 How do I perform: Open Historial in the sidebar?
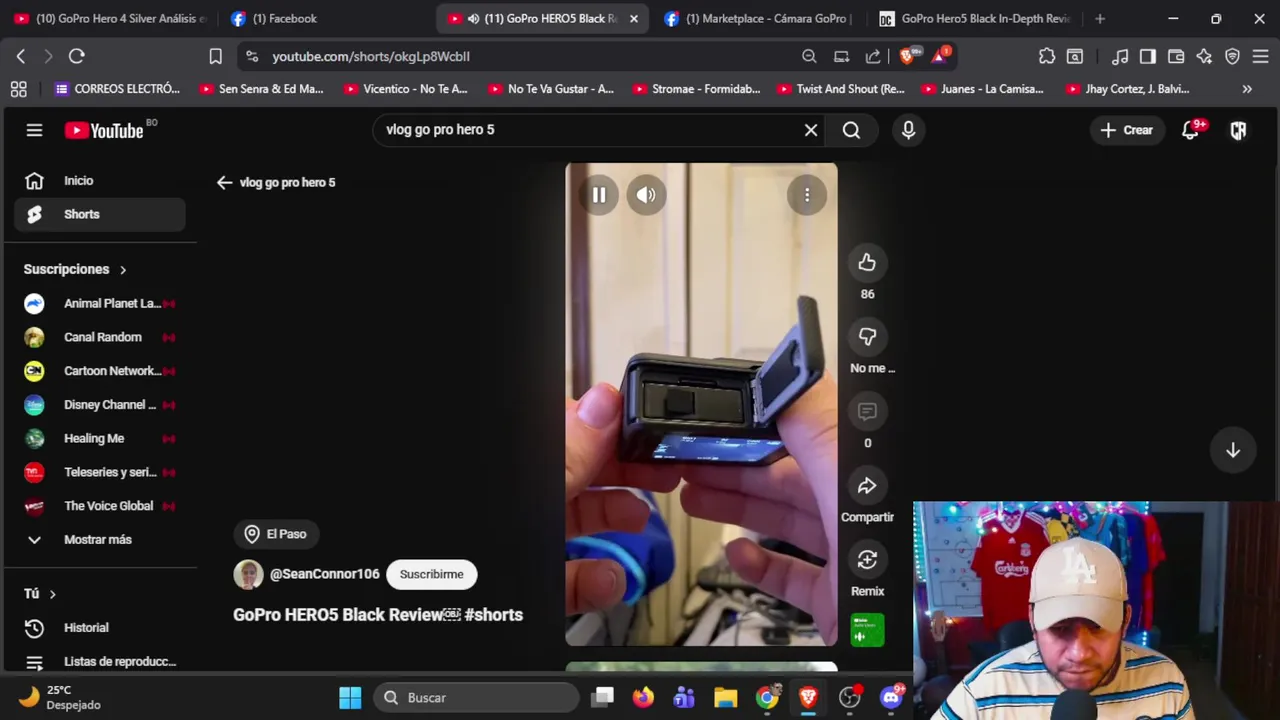pyautogui.click(x=100, y=628)
